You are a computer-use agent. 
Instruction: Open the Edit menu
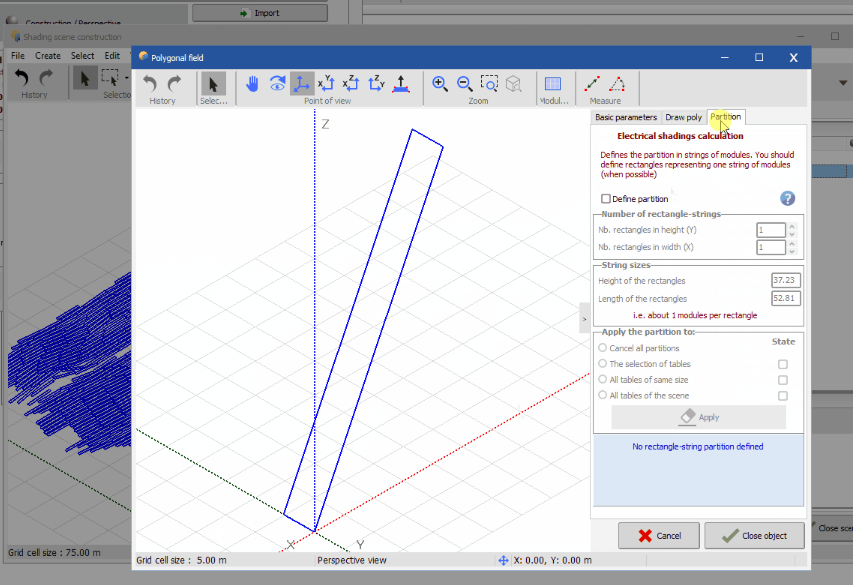[112, 56]
